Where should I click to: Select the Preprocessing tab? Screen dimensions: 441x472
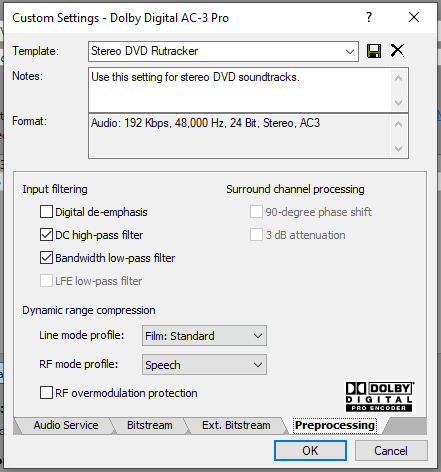[335, 425]
